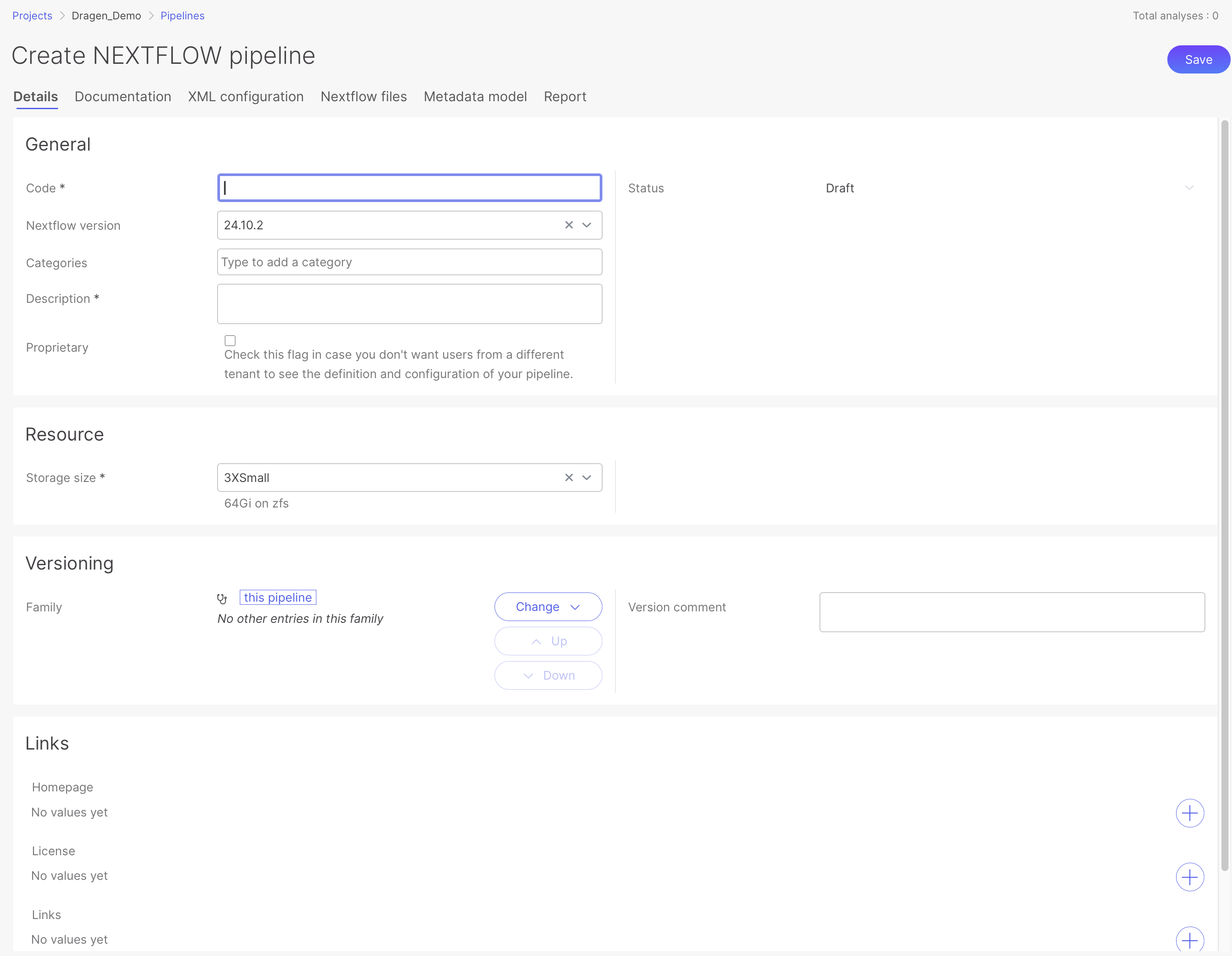Add a License link value

pyautogui.click(x=1189, y=876)
